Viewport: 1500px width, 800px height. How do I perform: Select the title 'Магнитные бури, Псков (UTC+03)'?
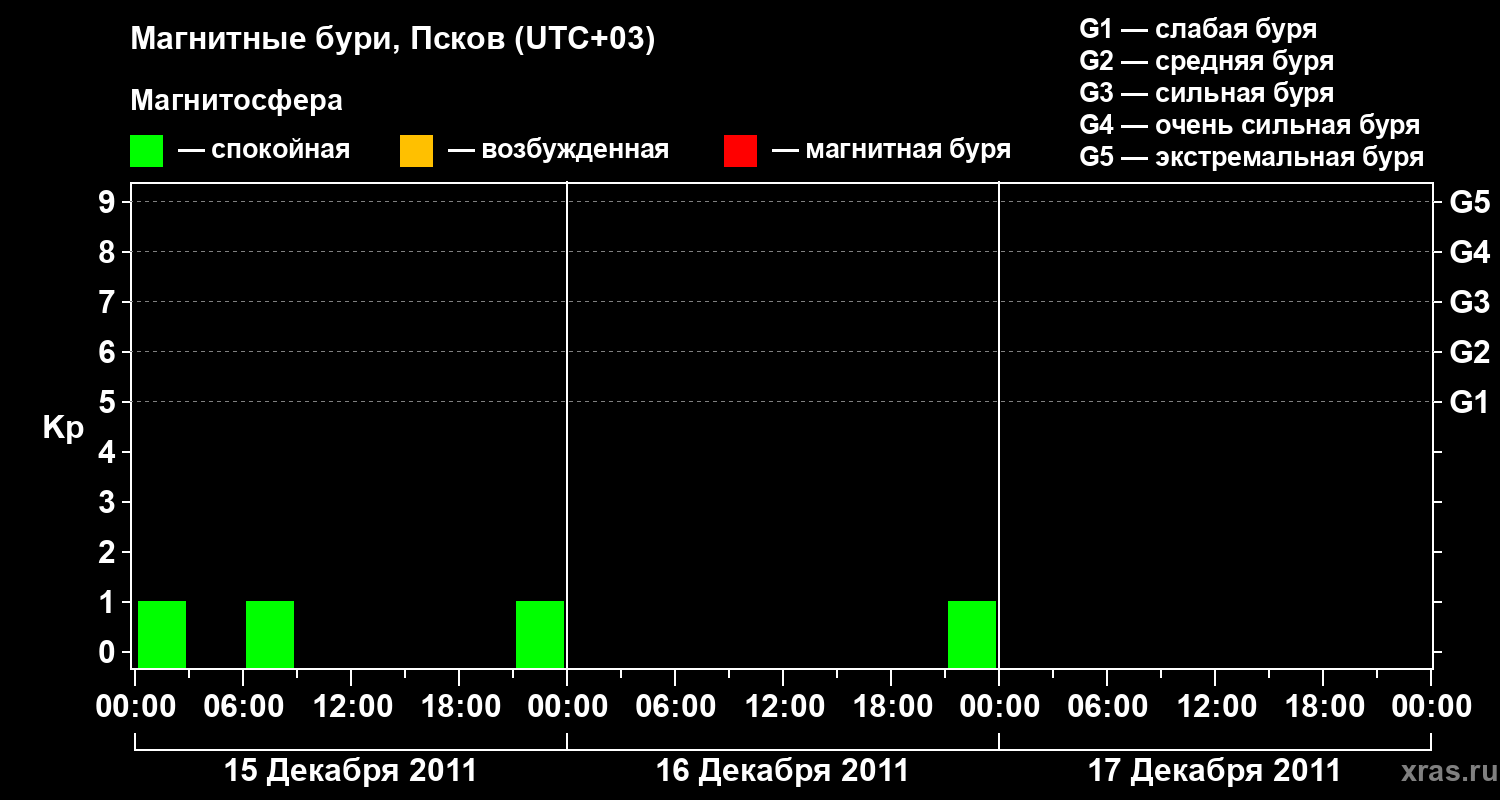click(393, 40)
